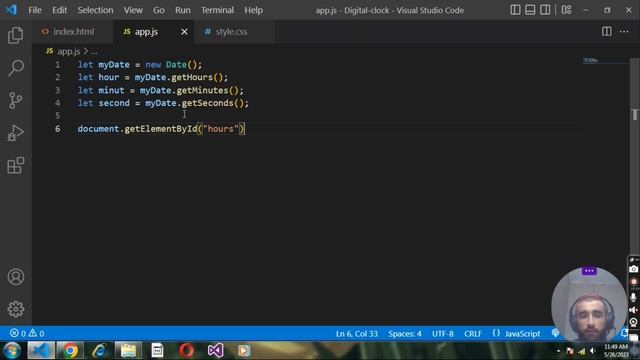Close the app.js tab
640x360 pixels.
[x=184, y=31]
